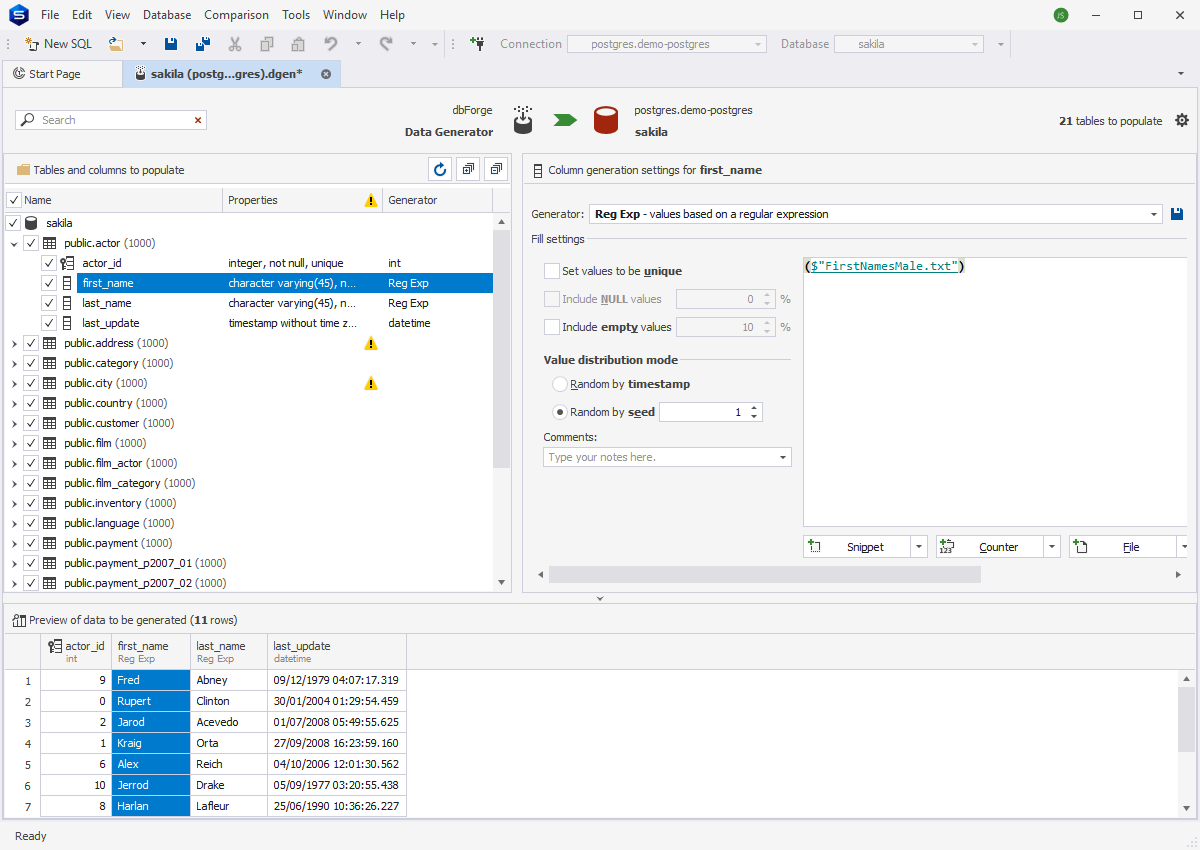Viewport: 1200px width, 850px height.
Task: Uncheck the public.customer table
Action: pos(31,423)
